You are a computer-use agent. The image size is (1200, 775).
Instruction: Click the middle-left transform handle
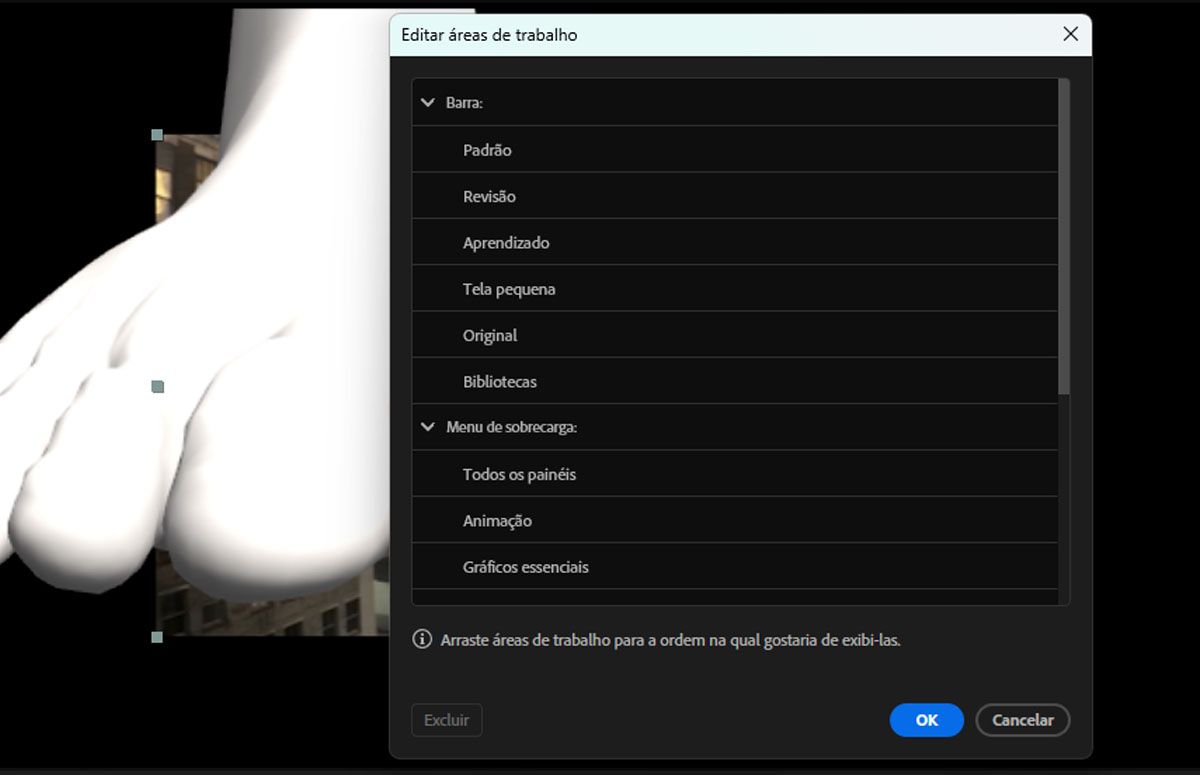coord(156,384)
